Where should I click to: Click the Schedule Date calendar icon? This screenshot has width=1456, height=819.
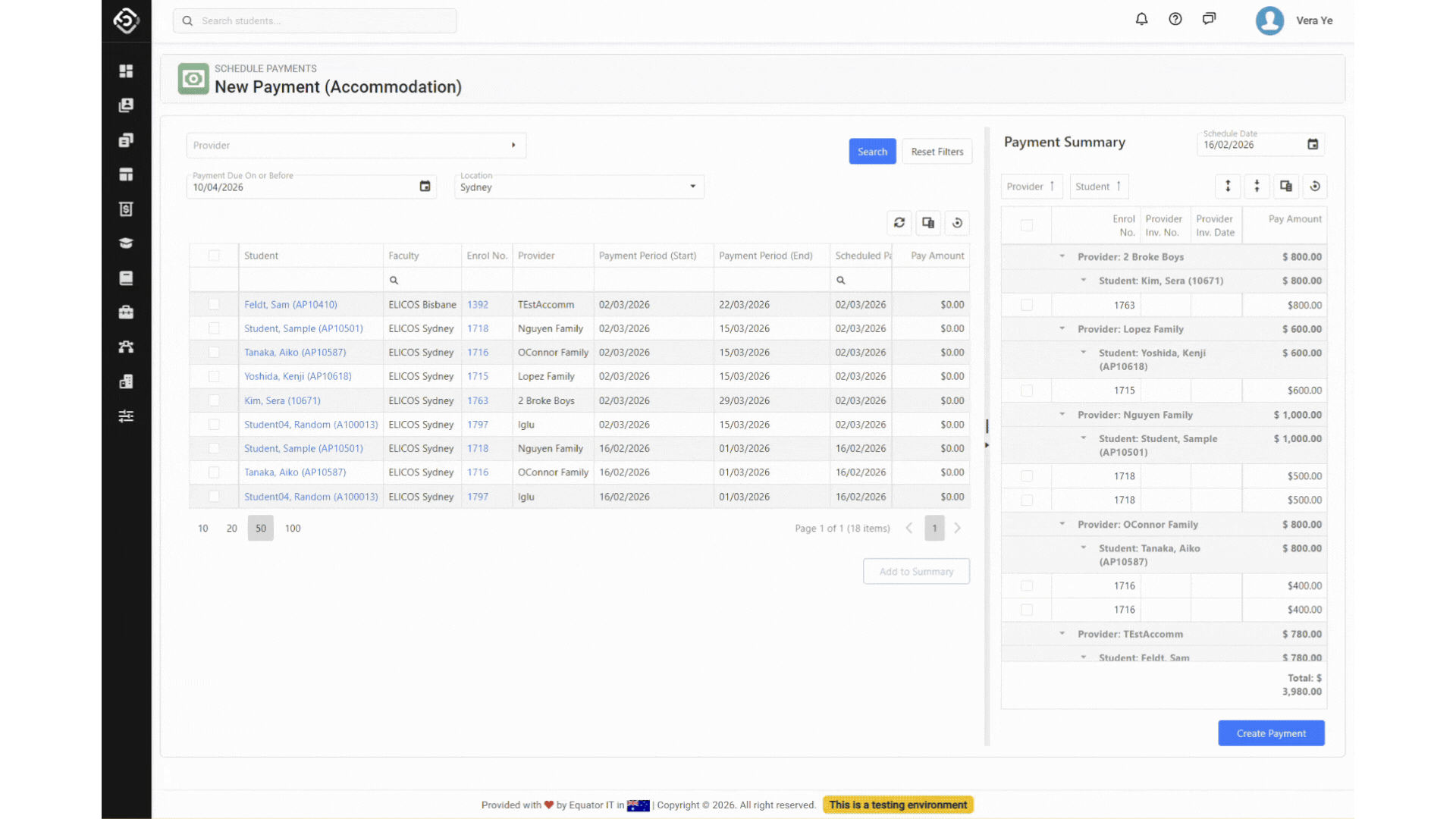click(x=1313, y=145)
